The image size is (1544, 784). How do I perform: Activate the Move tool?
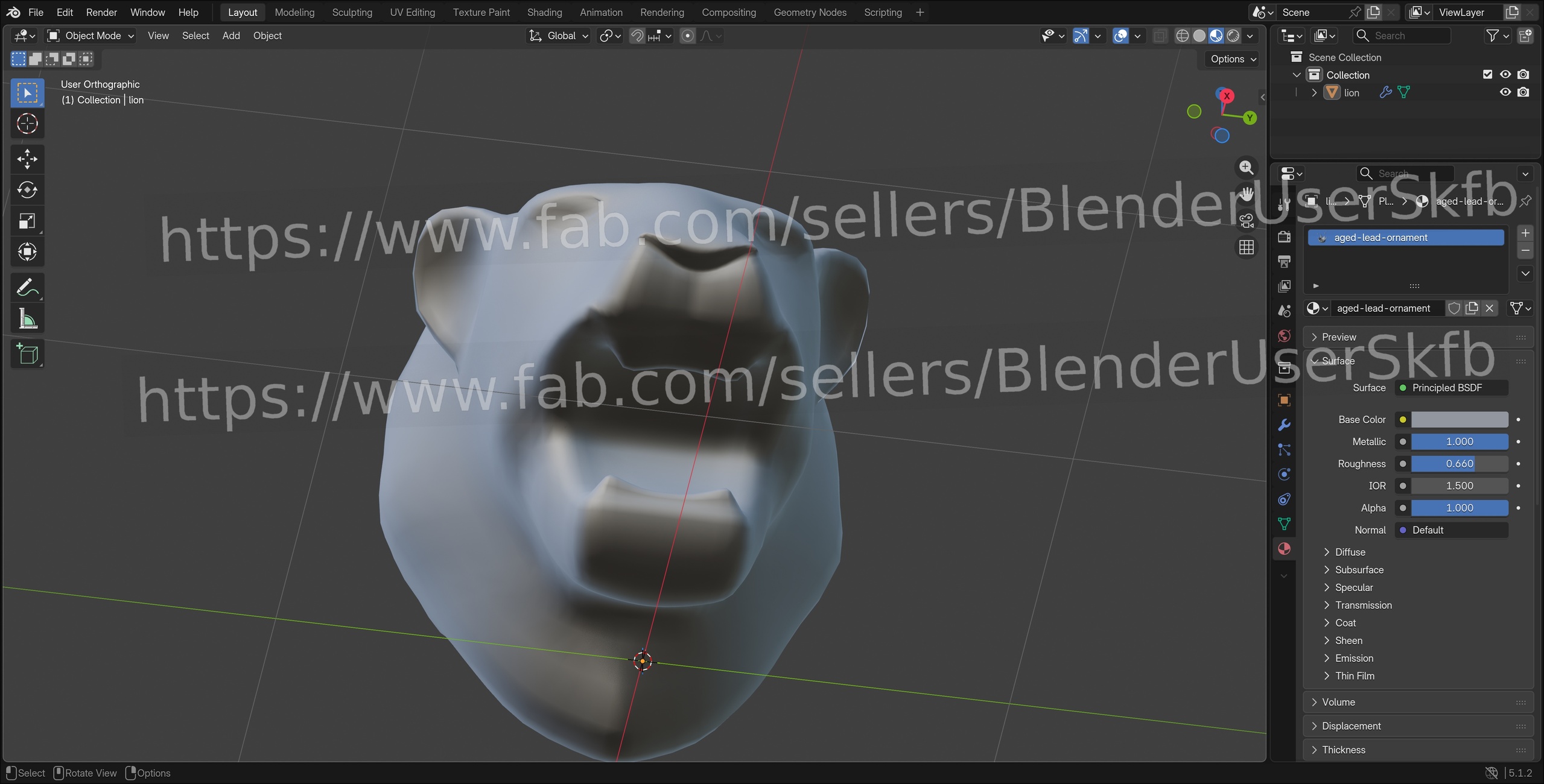[x=27, y=159]
